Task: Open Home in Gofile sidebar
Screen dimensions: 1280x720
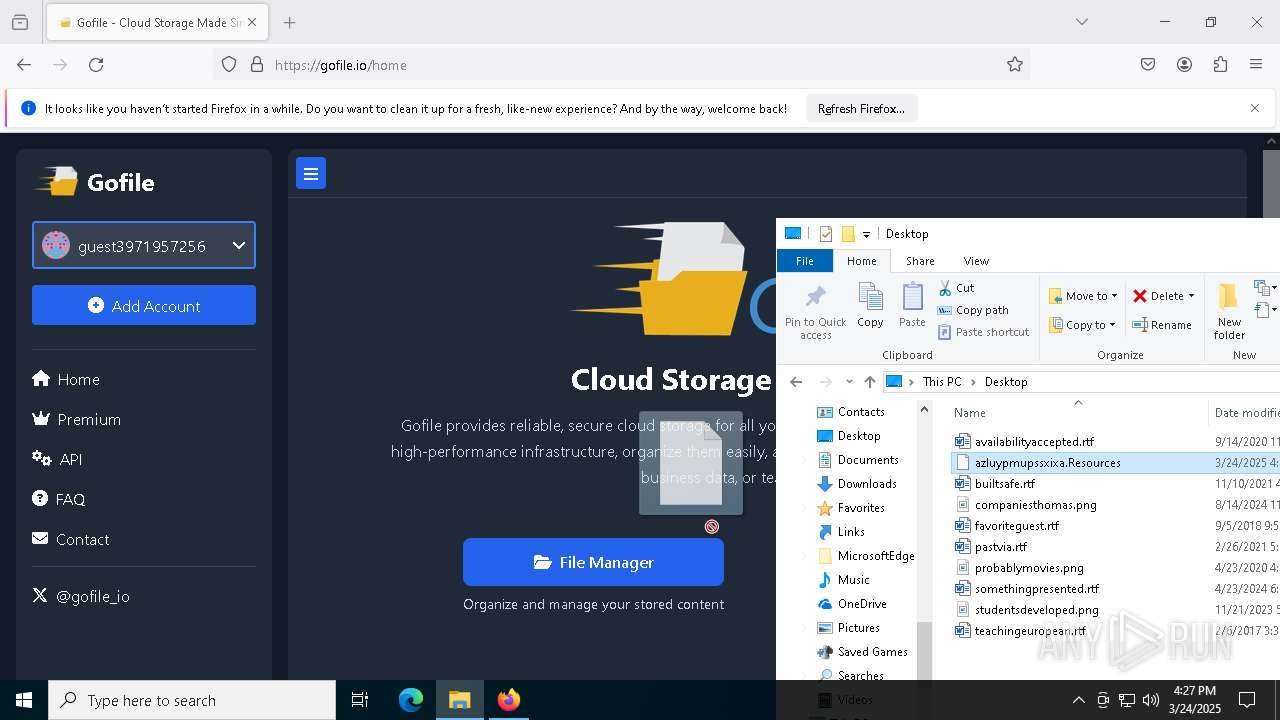Action: click(66, 379)
